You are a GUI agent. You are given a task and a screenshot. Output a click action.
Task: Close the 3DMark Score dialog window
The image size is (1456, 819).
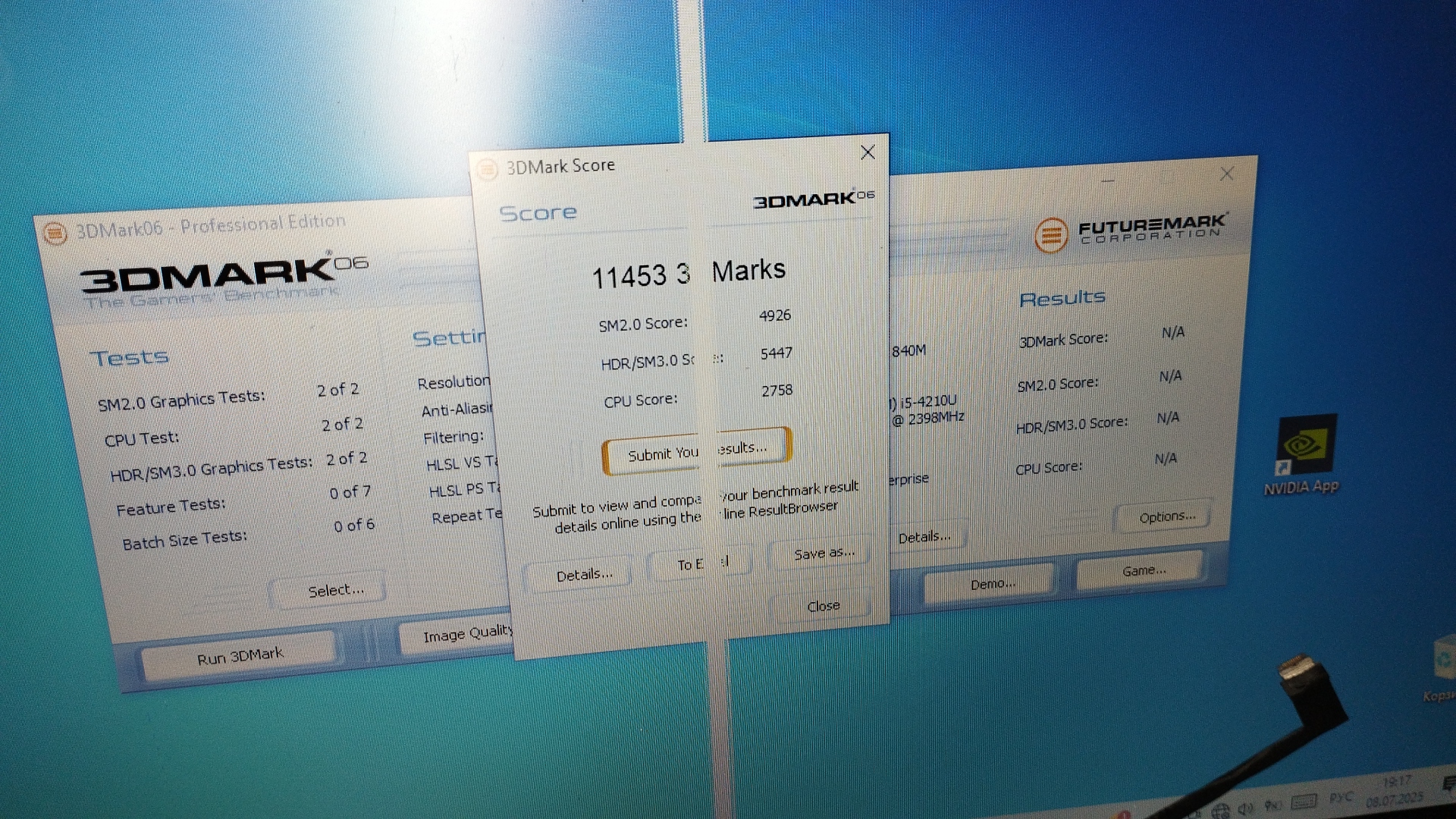tap(868, 152)
